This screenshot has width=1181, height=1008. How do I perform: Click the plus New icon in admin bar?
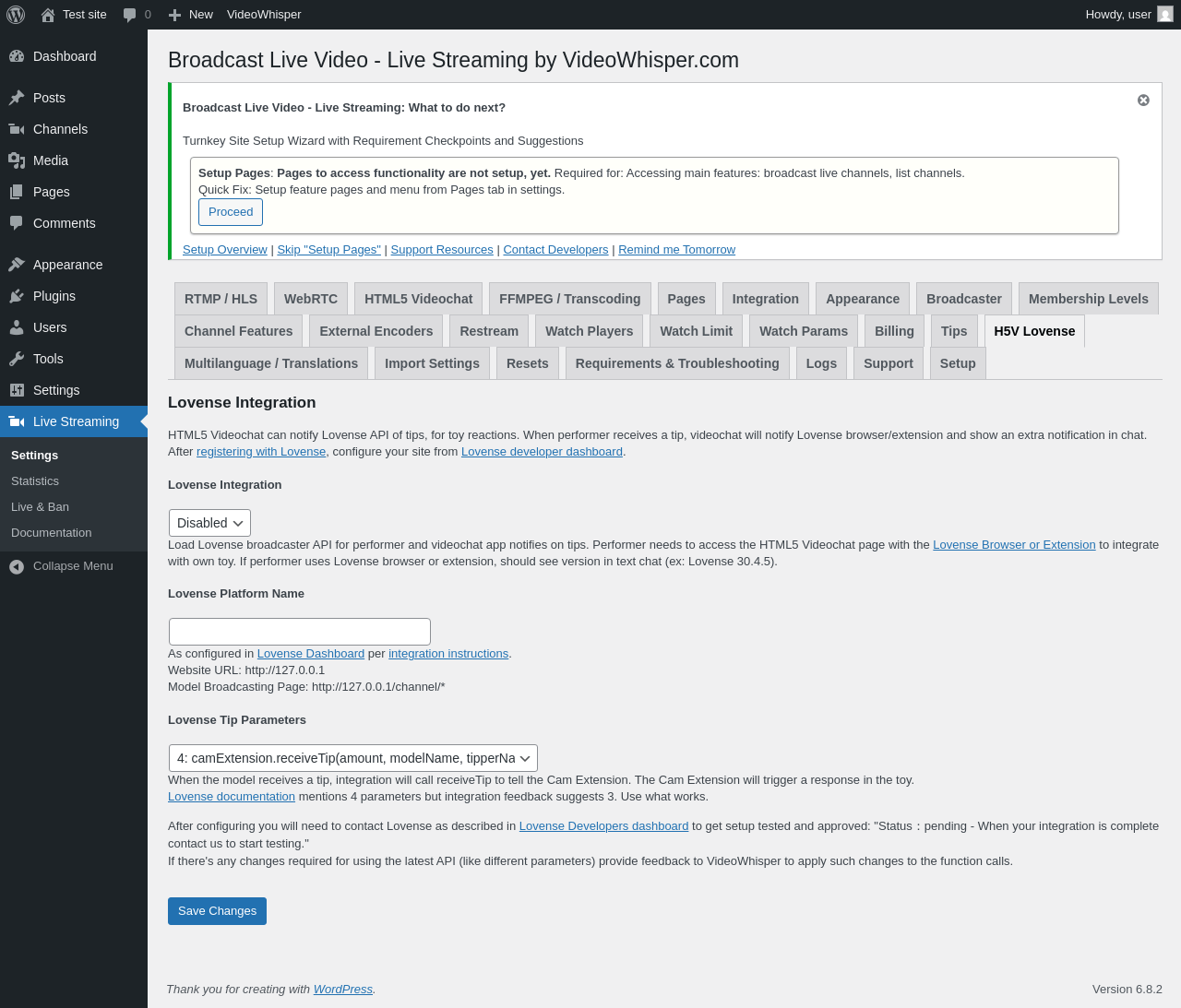[x=174, y=15]
